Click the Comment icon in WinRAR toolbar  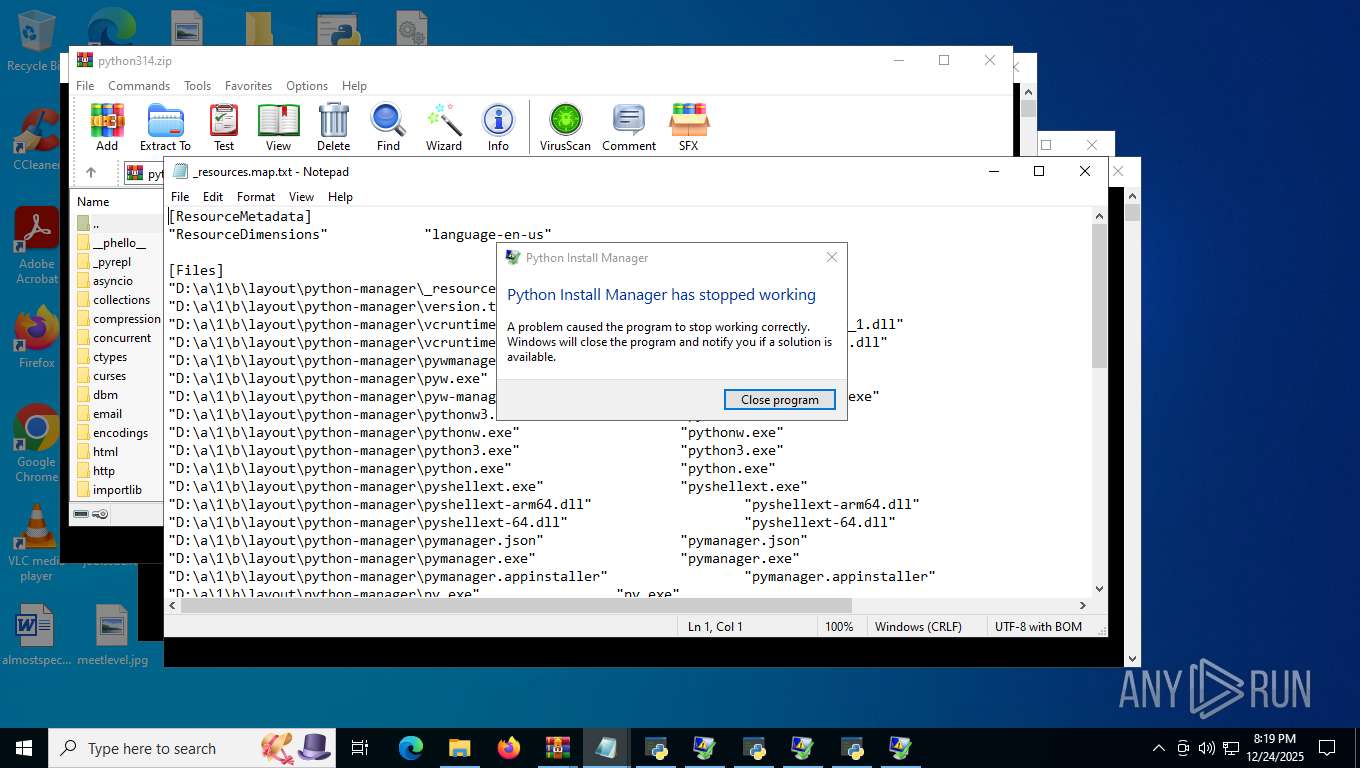629,127
